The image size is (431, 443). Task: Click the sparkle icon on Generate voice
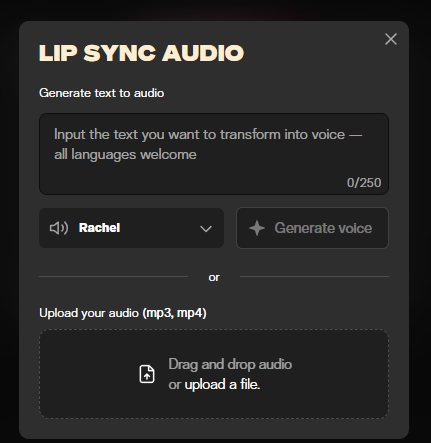[257, 228]
